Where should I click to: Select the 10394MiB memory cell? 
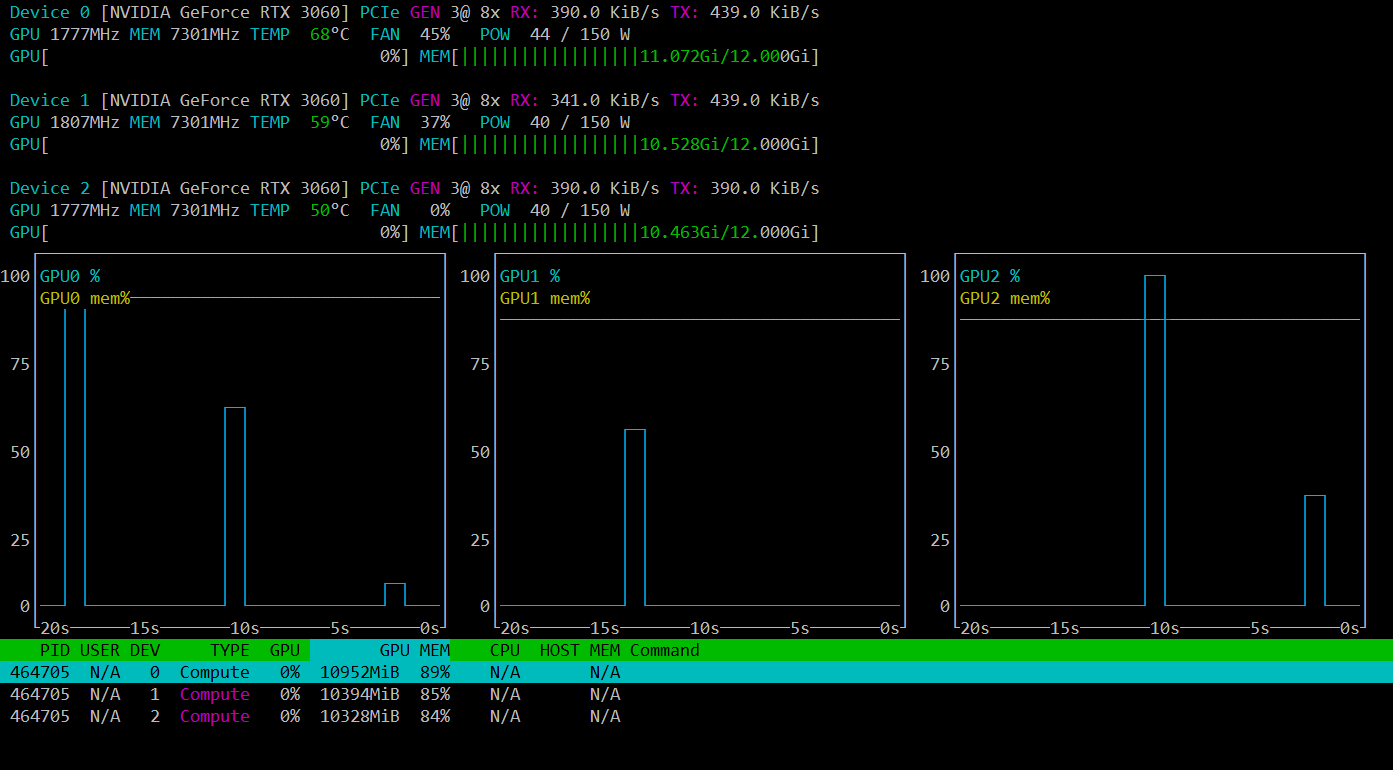click(x=360, y=694)
